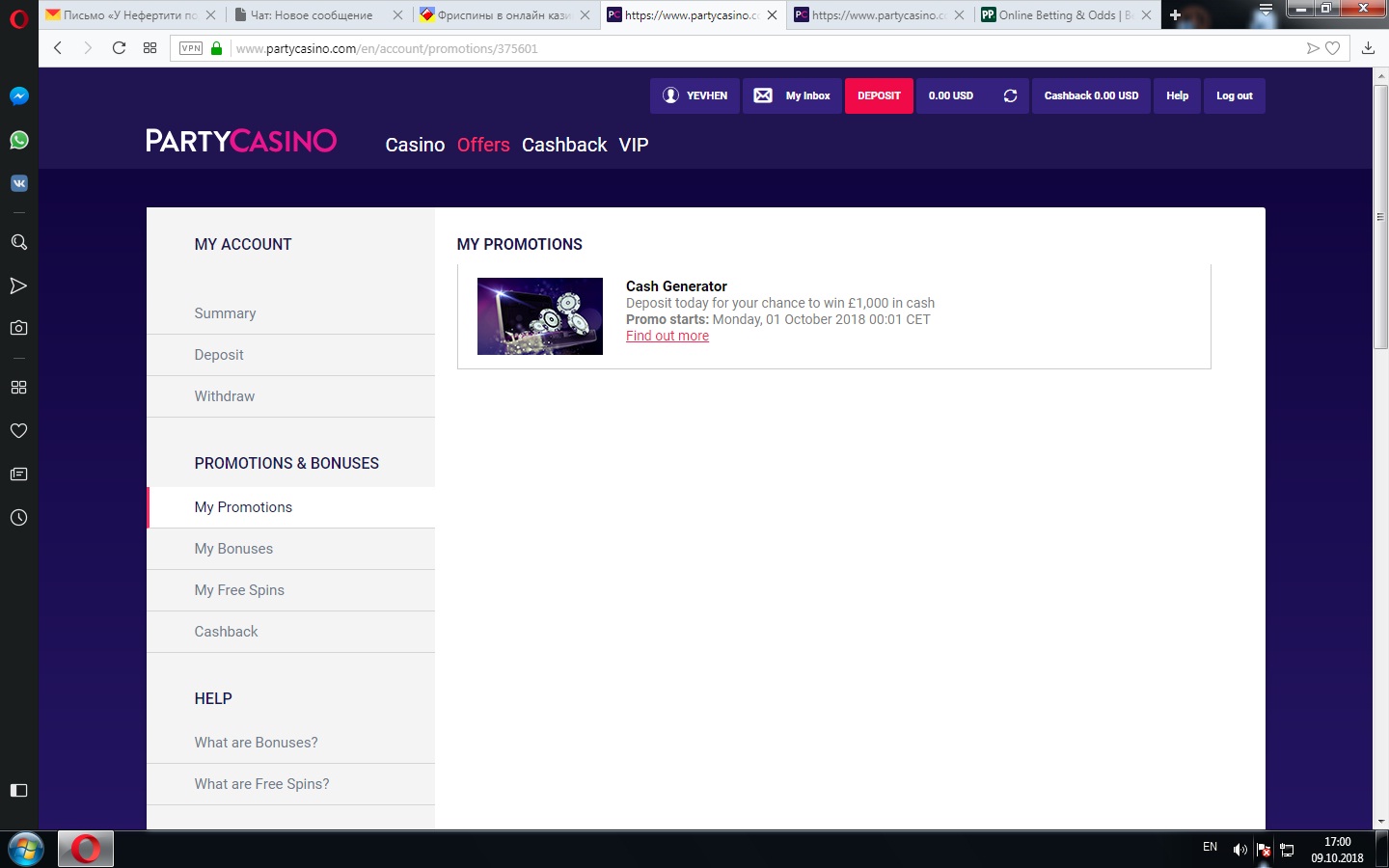Click the Cashback 0.00 USD button

pyautogui.click(x=1091, y=95)
